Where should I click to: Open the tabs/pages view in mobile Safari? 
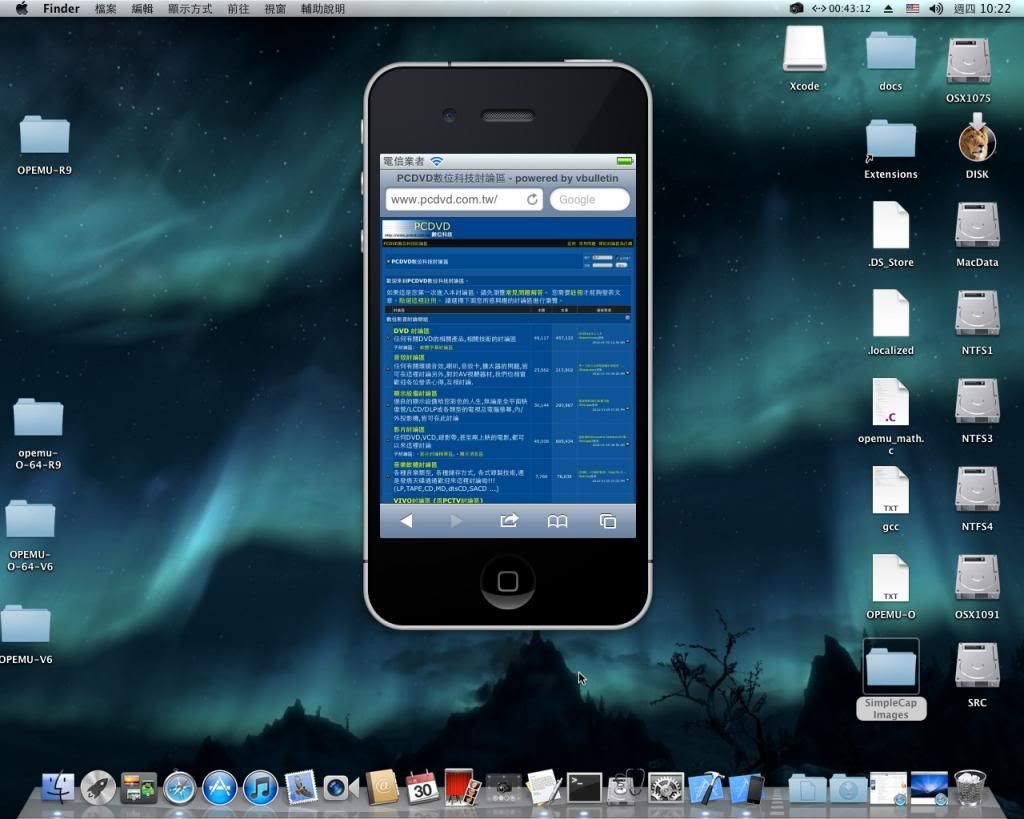click(x=608, y=521)
